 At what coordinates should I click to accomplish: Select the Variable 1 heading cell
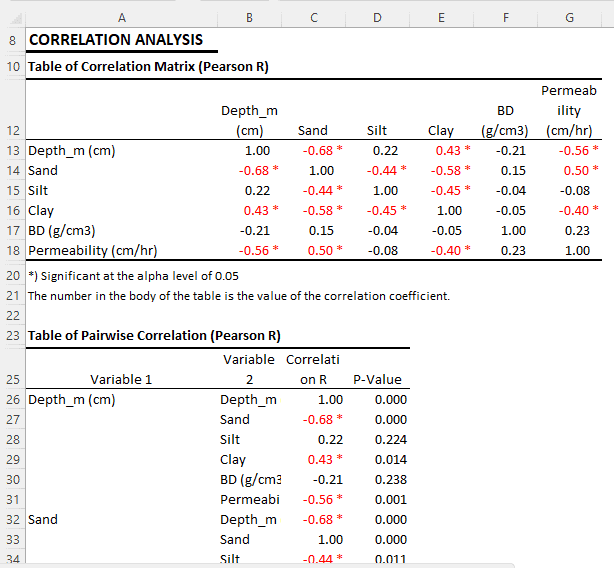pyautogui.click(x=121, y=380)
